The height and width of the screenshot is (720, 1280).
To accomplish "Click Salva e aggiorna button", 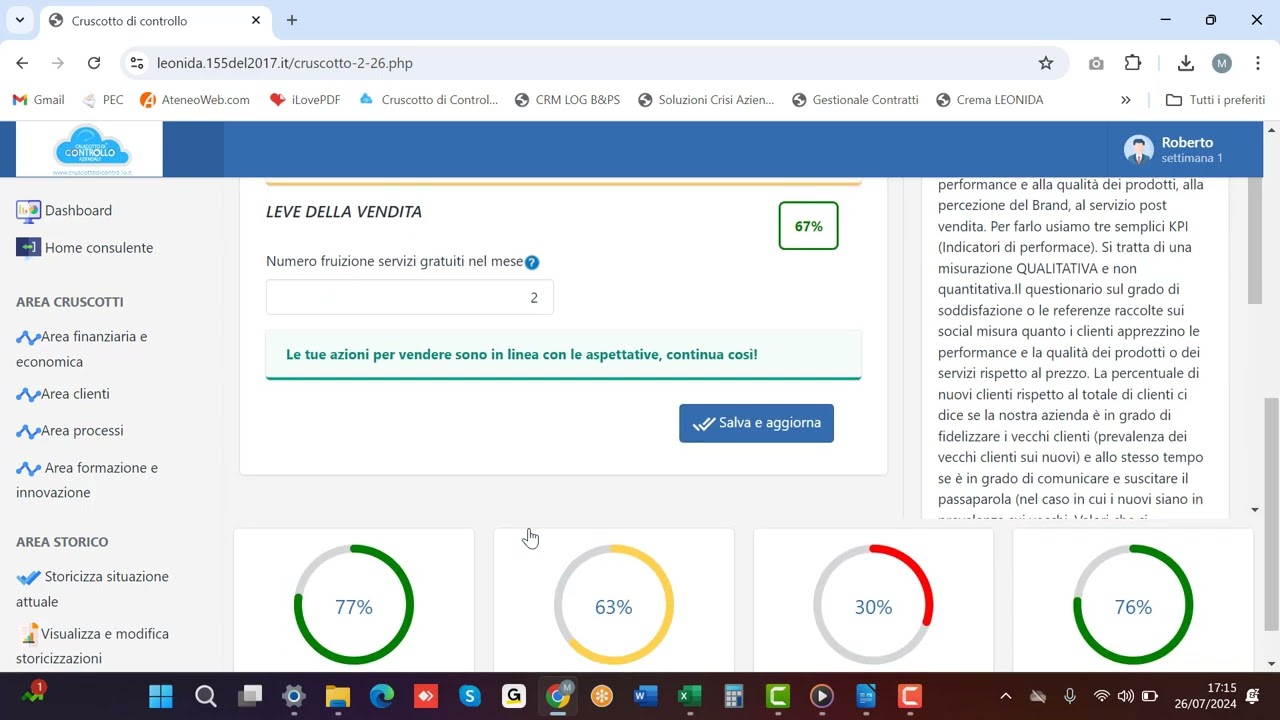I will click(756, 423).
